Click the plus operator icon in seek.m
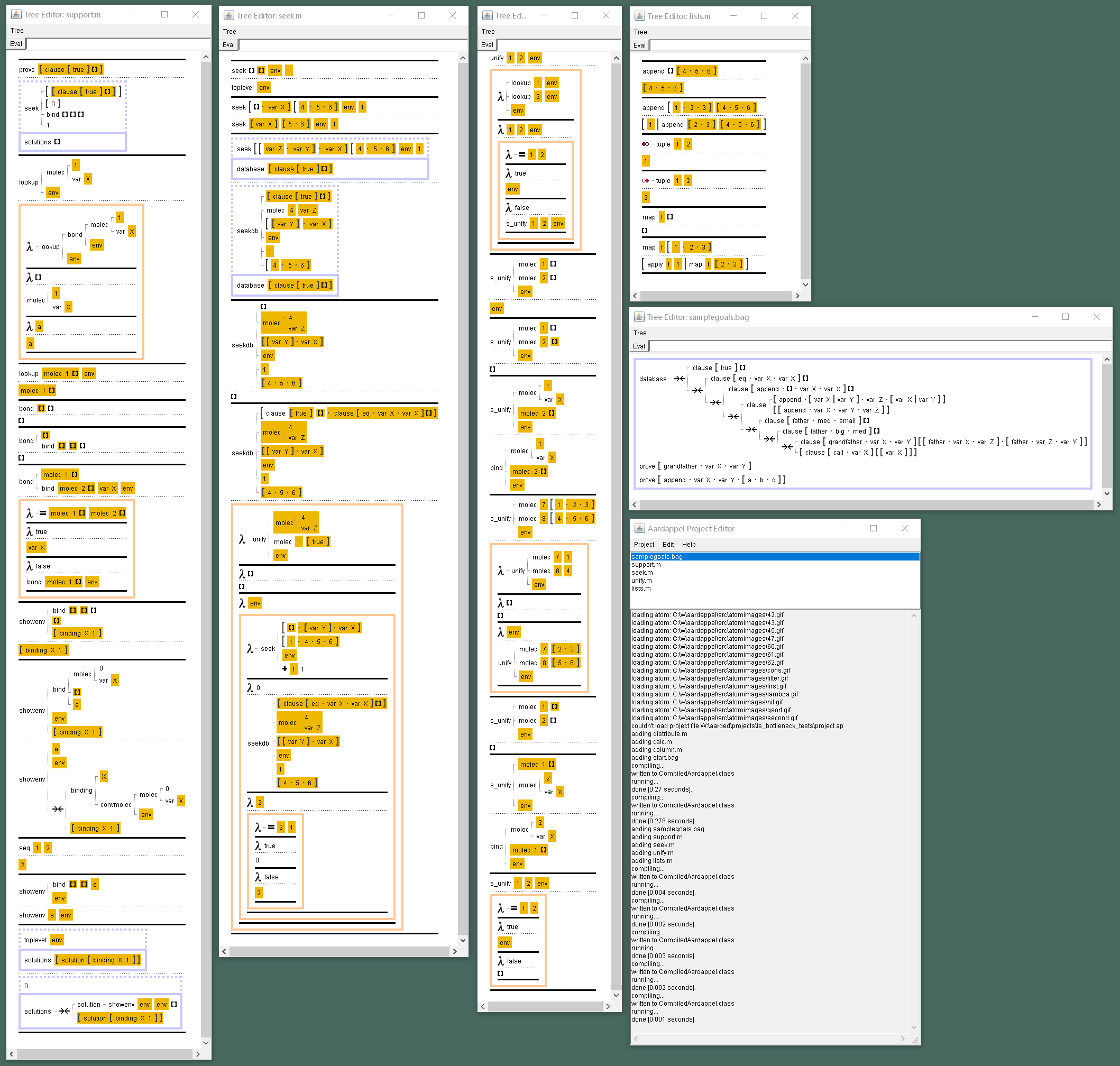Viewport: 1120px width, 1066px height. tap(284, 669)
